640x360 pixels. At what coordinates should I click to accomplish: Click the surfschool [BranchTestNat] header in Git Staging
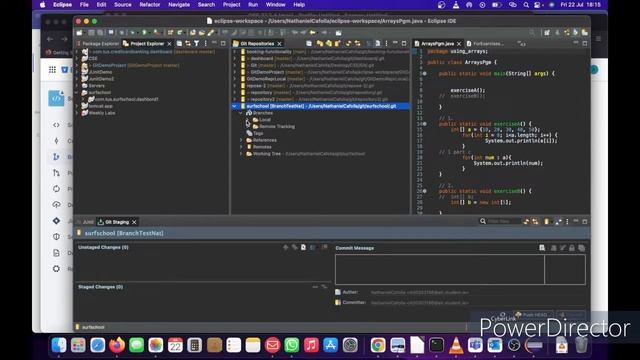tap(124, 233)
